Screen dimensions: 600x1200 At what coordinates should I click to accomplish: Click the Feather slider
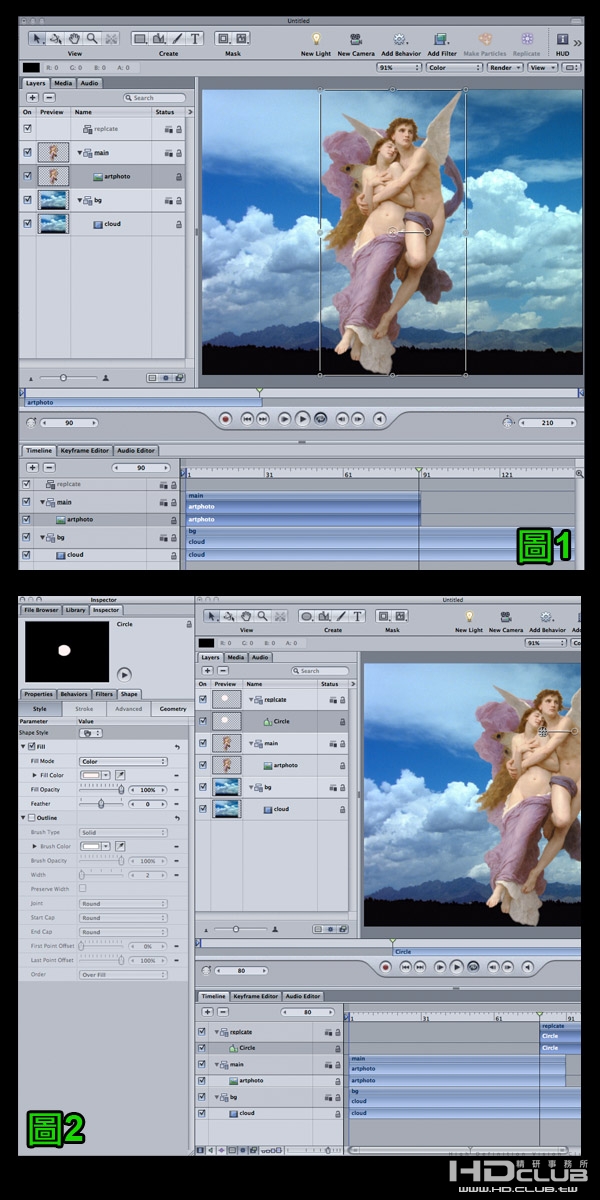point(101,803)
